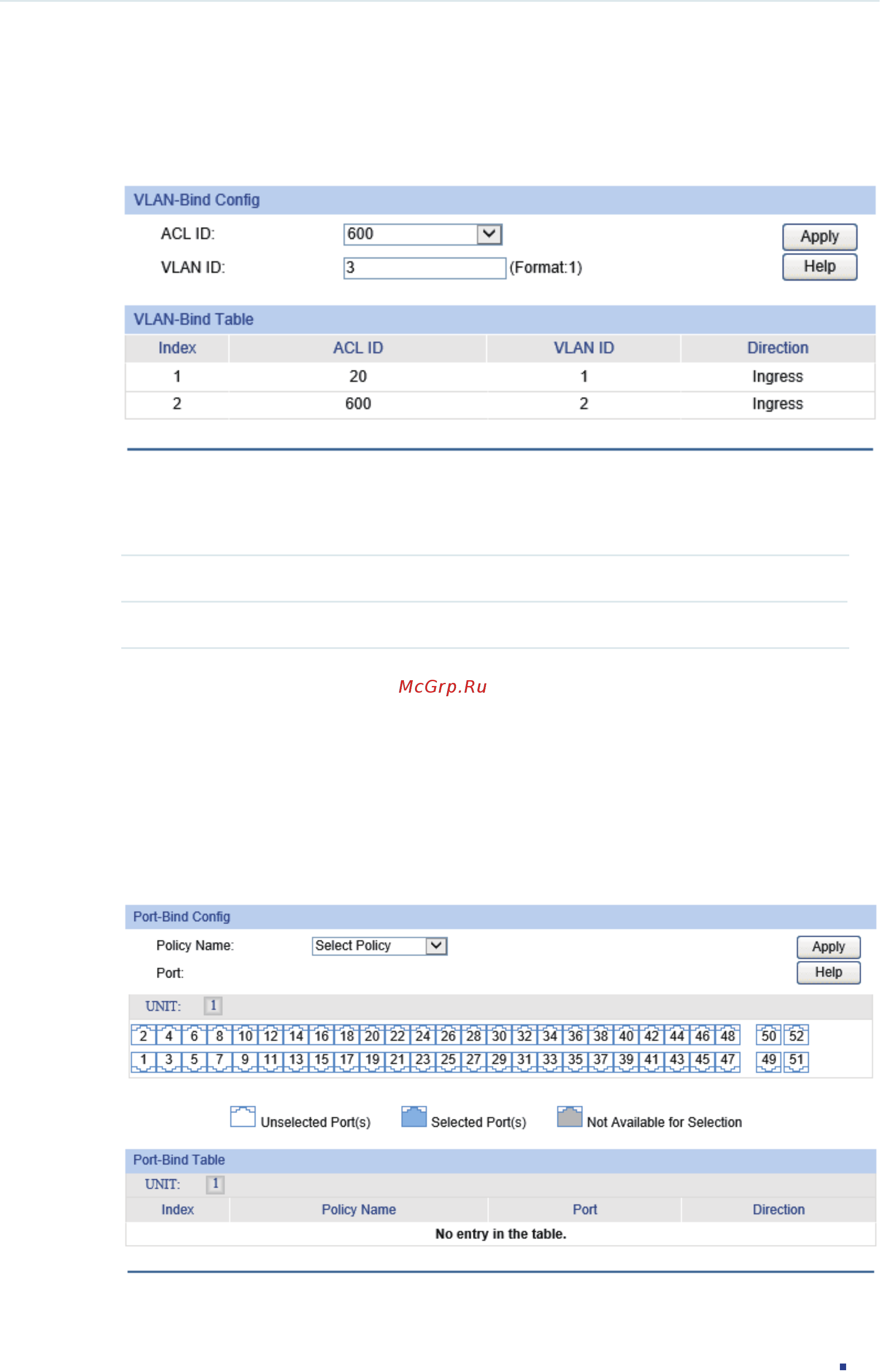The image size is (880, 1372).
Task: Open Help for Port-Bind Config
Action: point(829,972)
